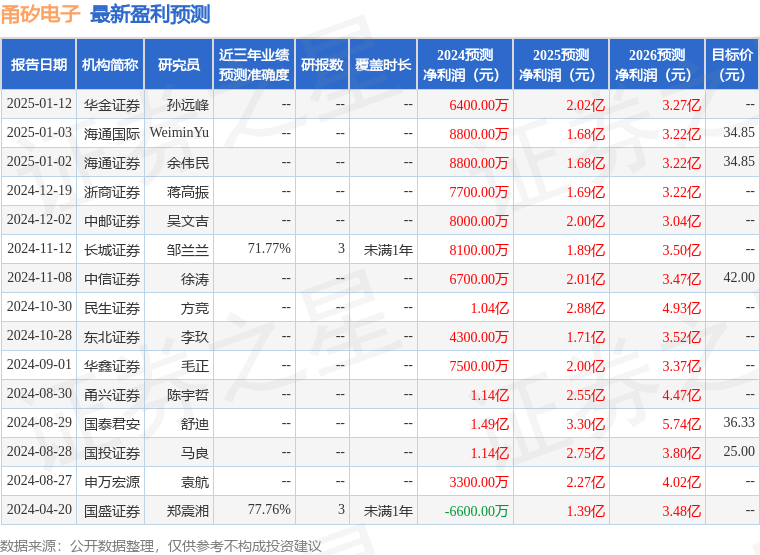Select the 中邮证券 institution cell
This screenshot has height=555, width=760.
[x=112, y=221]
